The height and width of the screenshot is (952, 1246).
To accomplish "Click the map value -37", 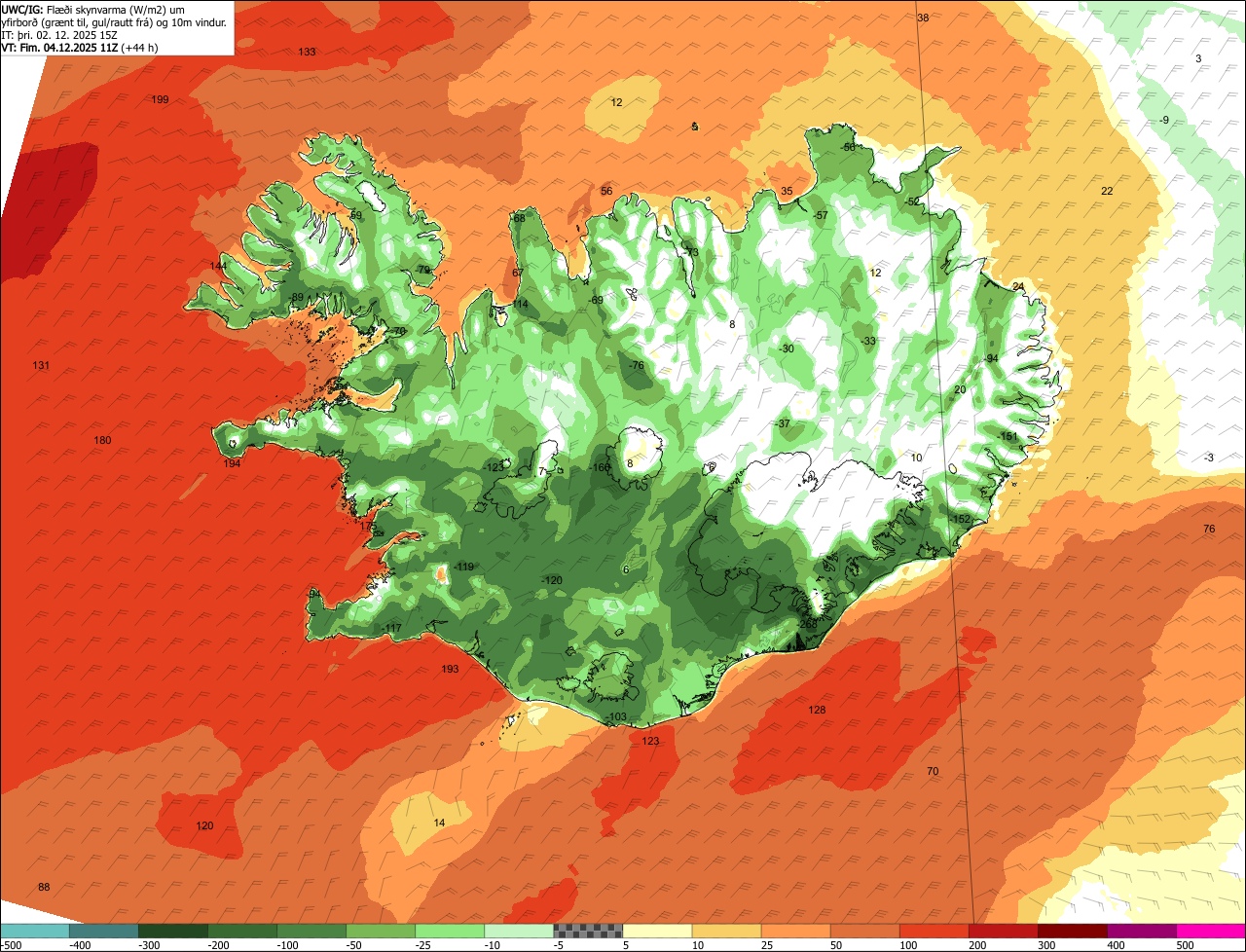I will (x=784, y=423).
